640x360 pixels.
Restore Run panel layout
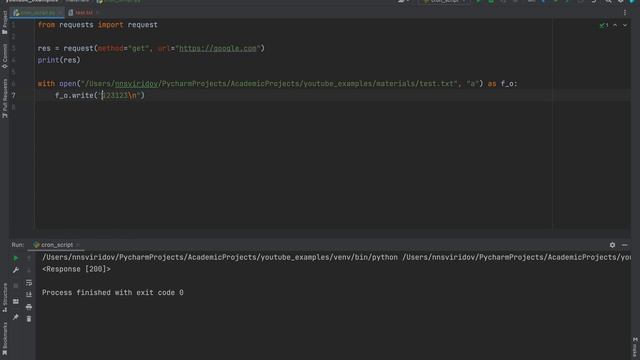pos(16,302)
